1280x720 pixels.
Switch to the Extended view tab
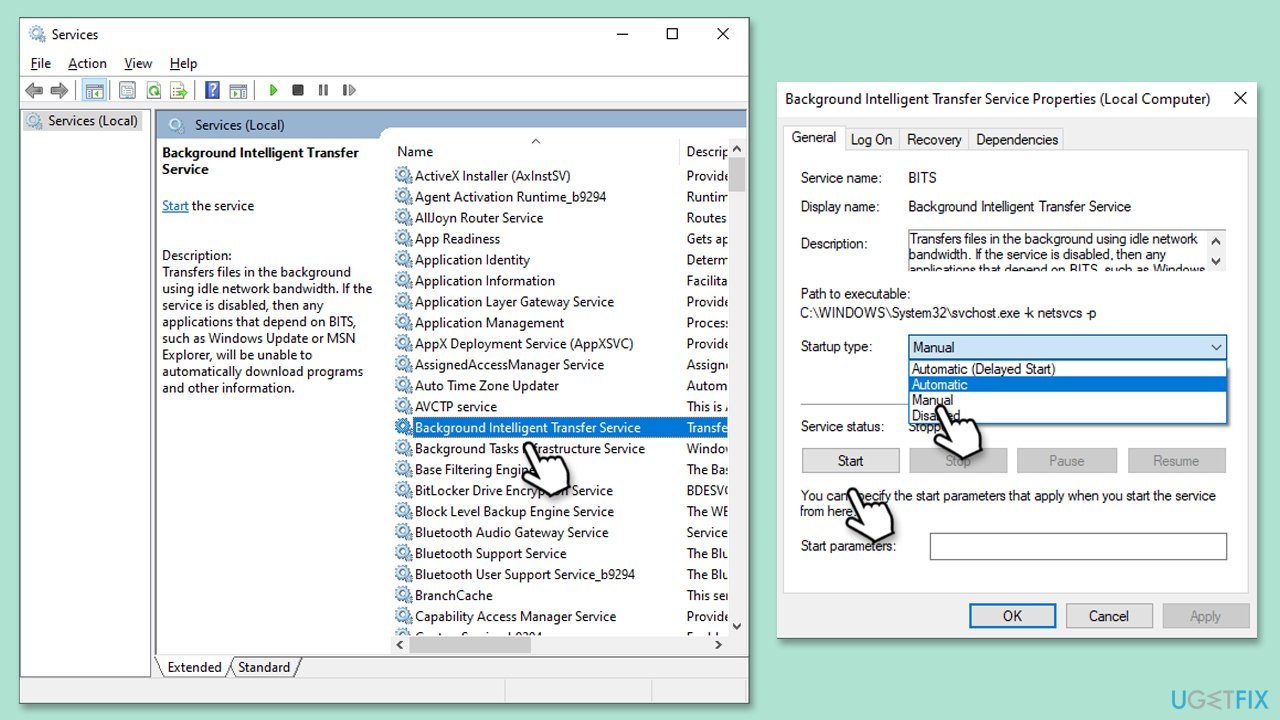(194, 667)
